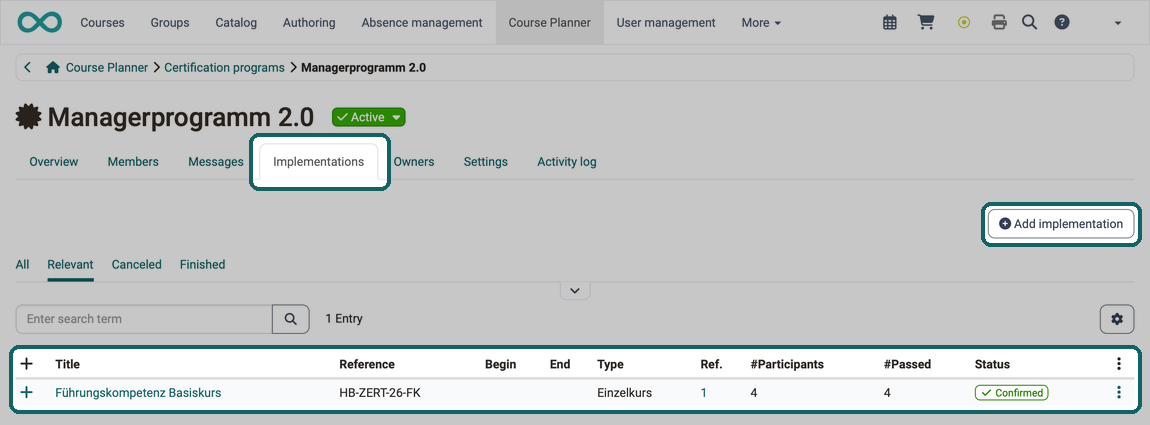The height and width of the screenshot is (425, 1150).
Task: Sort by the #Passed column header
Action: [x=907, y=364]
